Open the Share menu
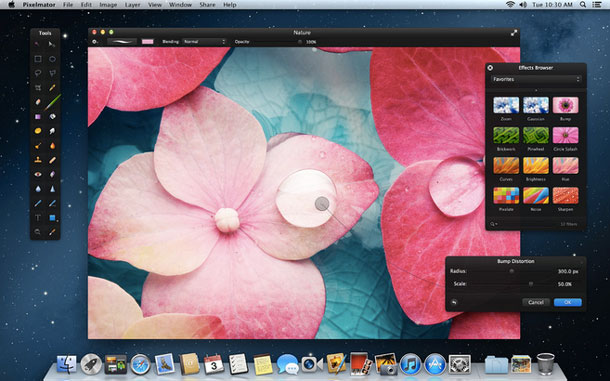The width and height of the screenshot is (610, 381). [x=207, y=5]
